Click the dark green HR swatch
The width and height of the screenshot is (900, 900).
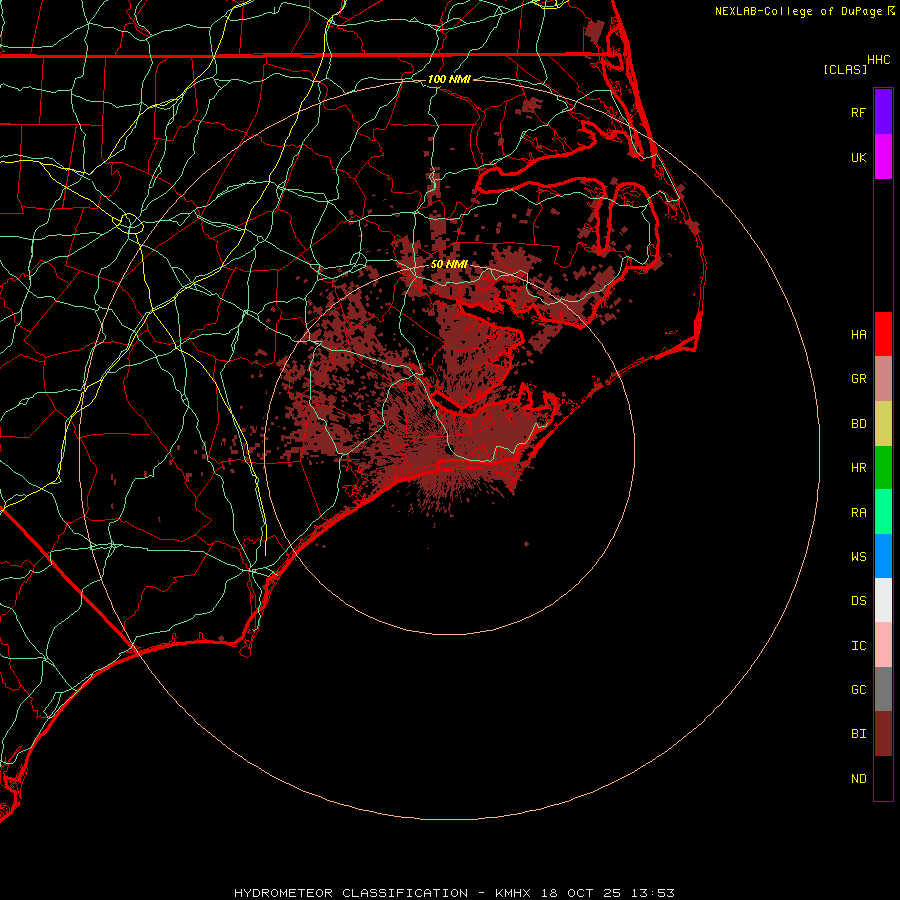click(883, 467)
